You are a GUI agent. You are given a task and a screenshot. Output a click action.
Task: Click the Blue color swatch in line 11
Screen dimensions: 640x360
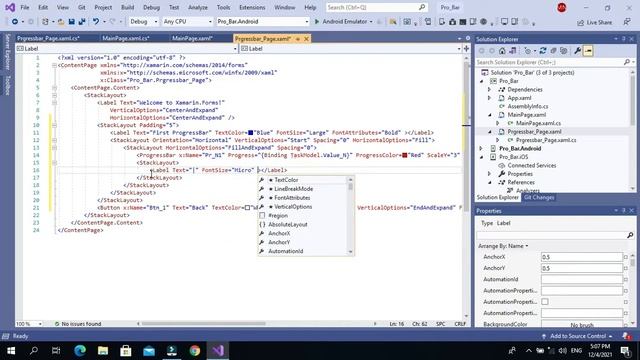(251, 133)
